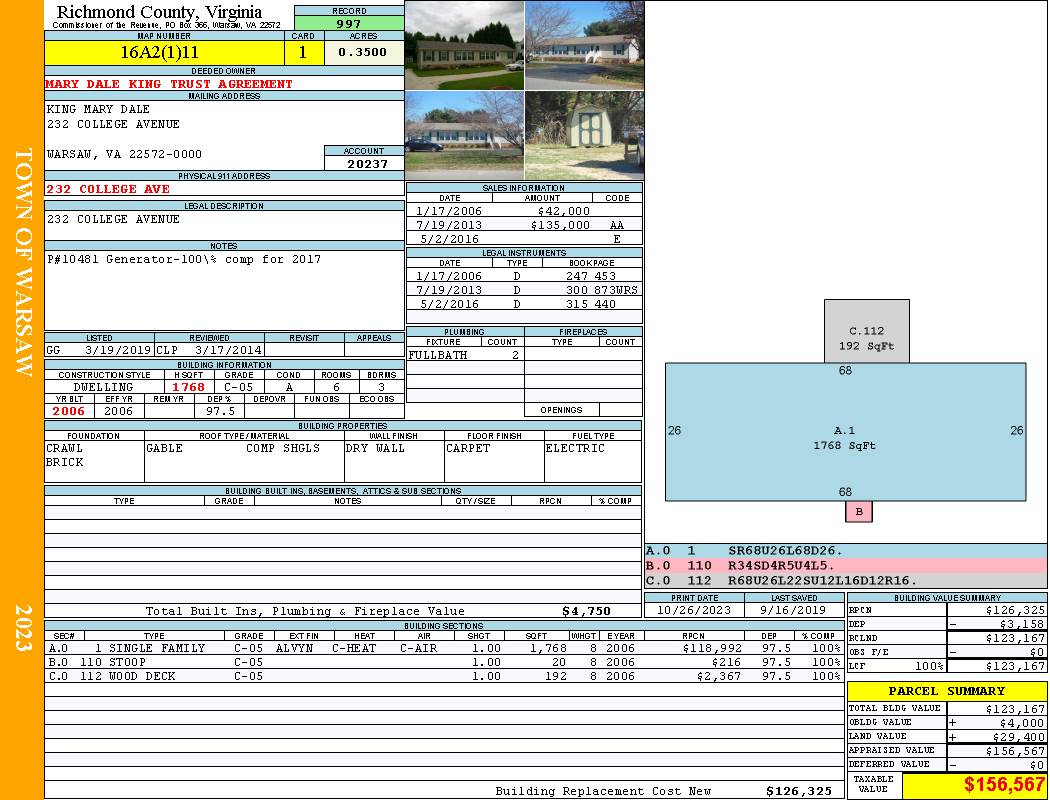Click the pink B.0 sketch legend row

coord(845,565)
